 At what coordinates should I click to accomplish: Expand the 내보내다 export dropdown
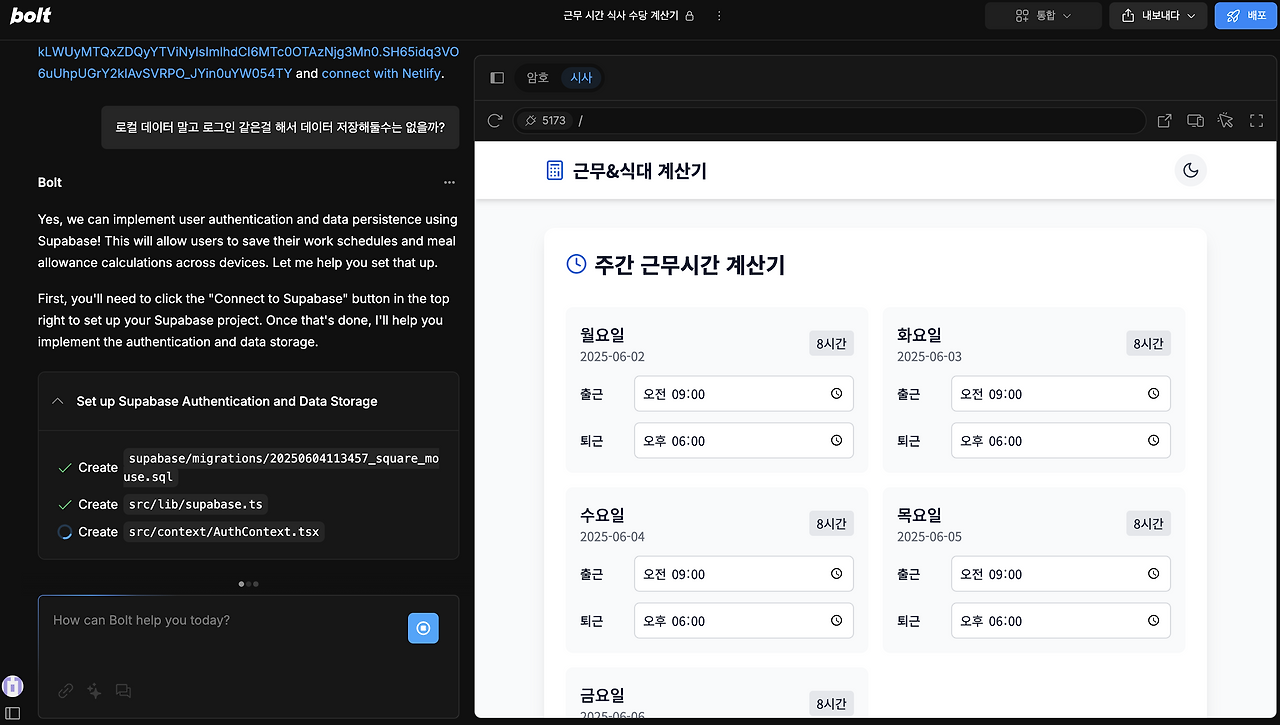click(1157, 15)
